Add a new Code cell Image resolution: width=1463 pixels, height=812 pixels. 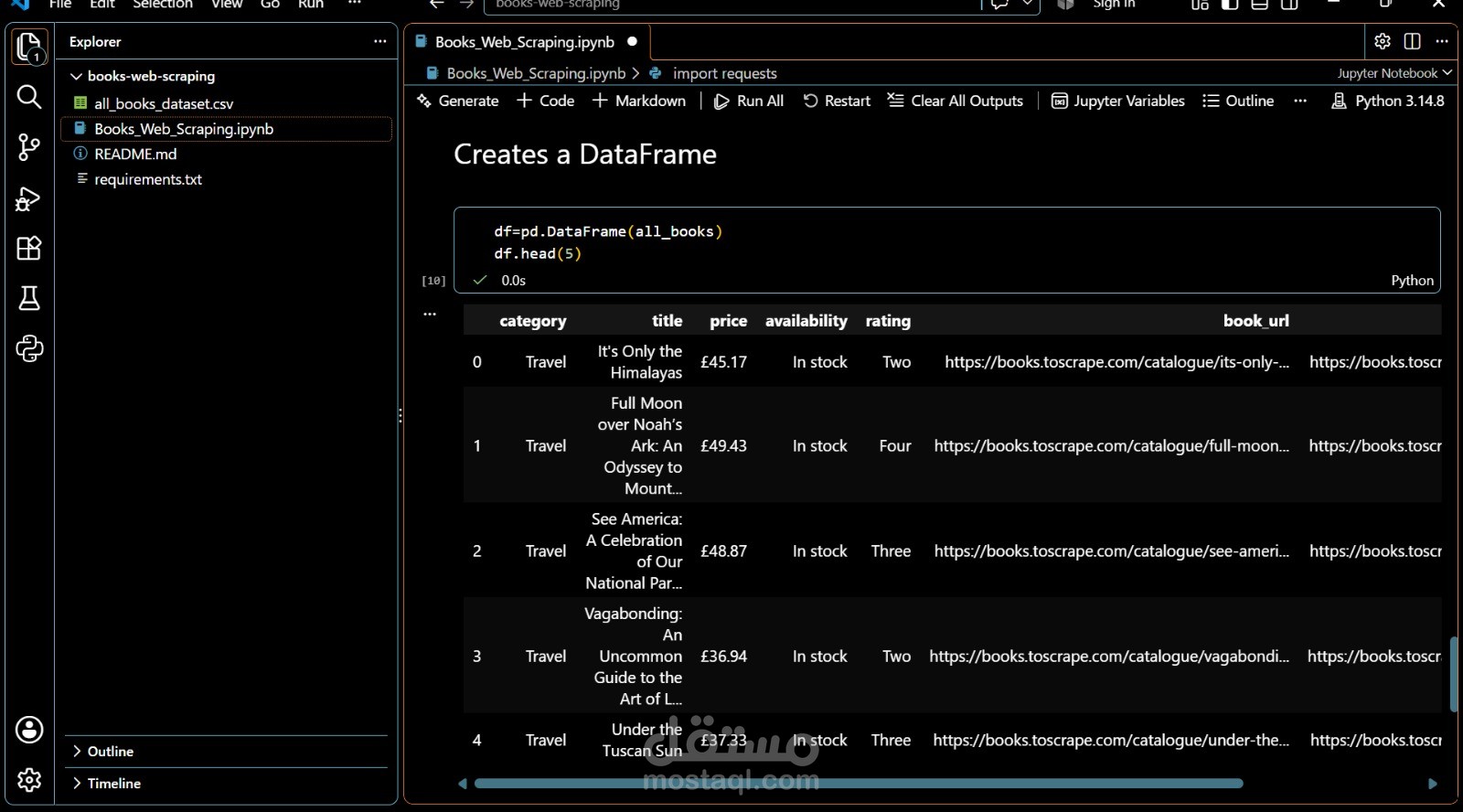point(546,101)
